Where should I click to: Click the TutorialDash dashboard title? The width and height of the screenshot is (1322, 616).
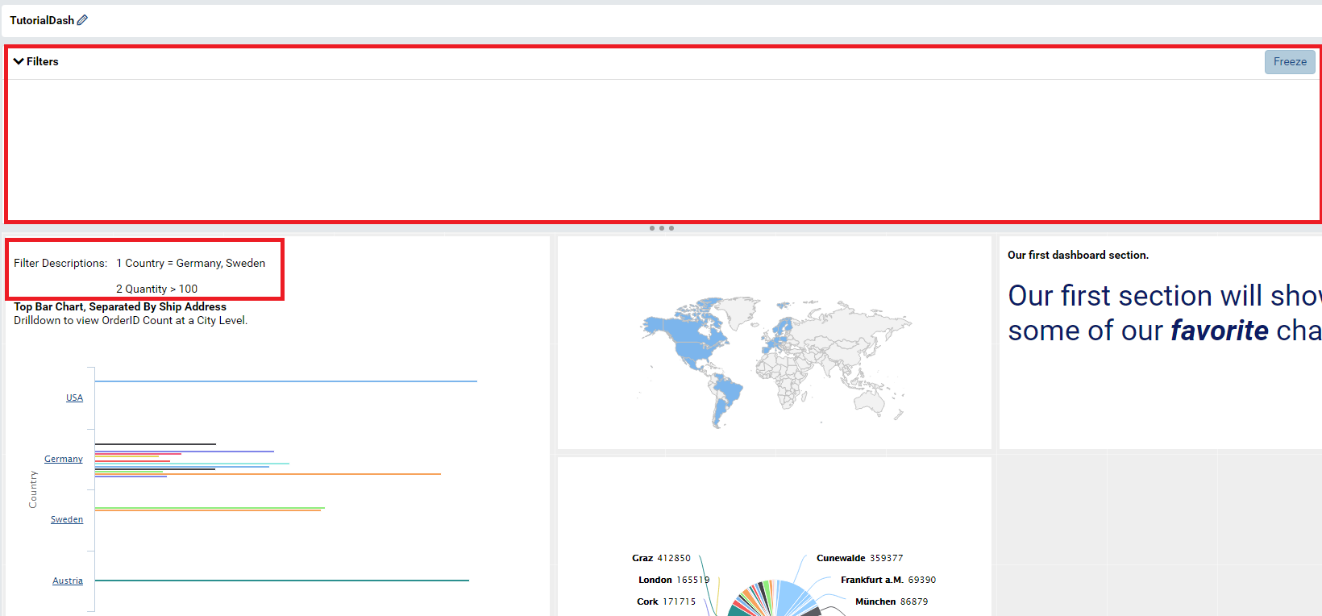coord(42,20)
